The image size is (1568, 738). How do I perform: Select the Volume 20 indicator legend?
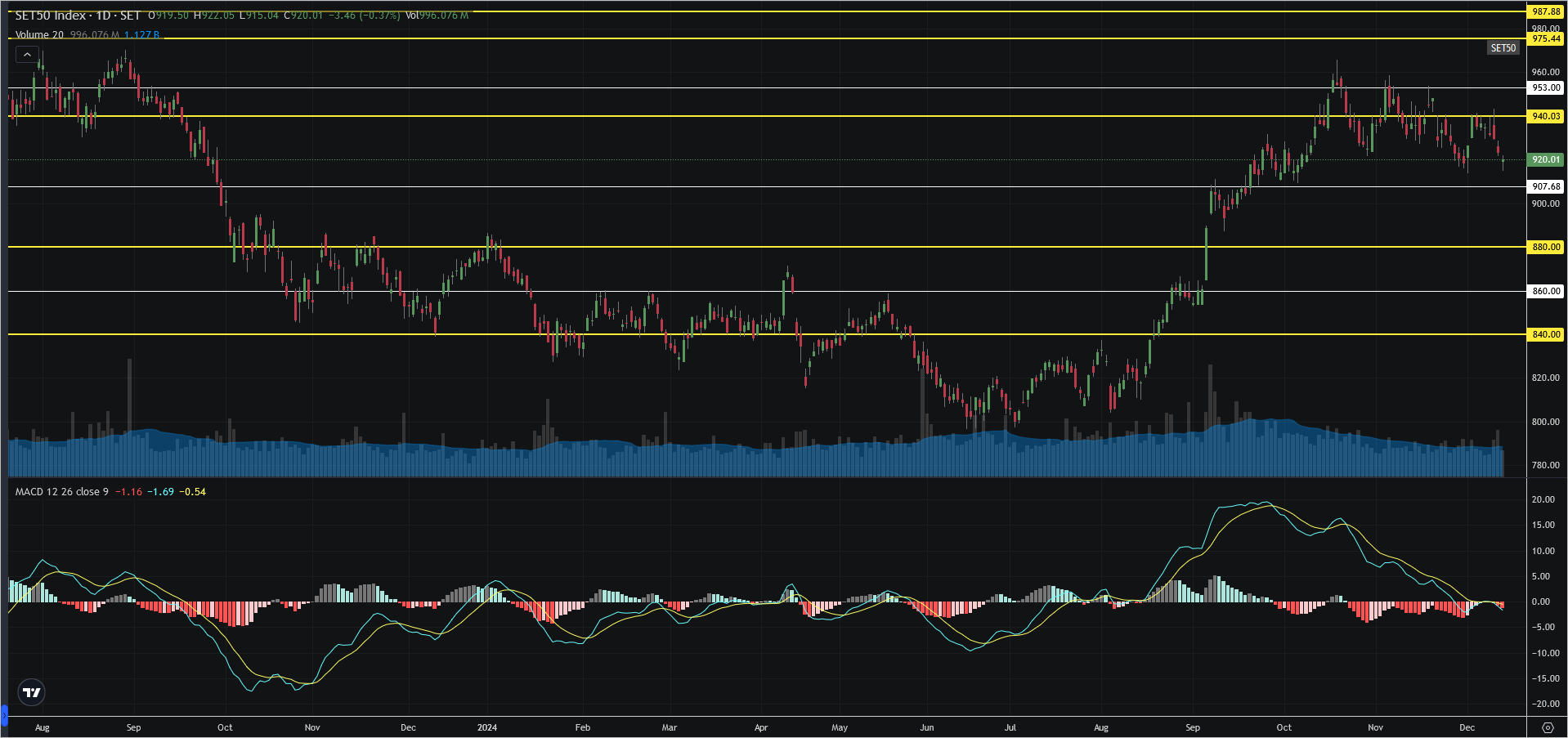39,34
